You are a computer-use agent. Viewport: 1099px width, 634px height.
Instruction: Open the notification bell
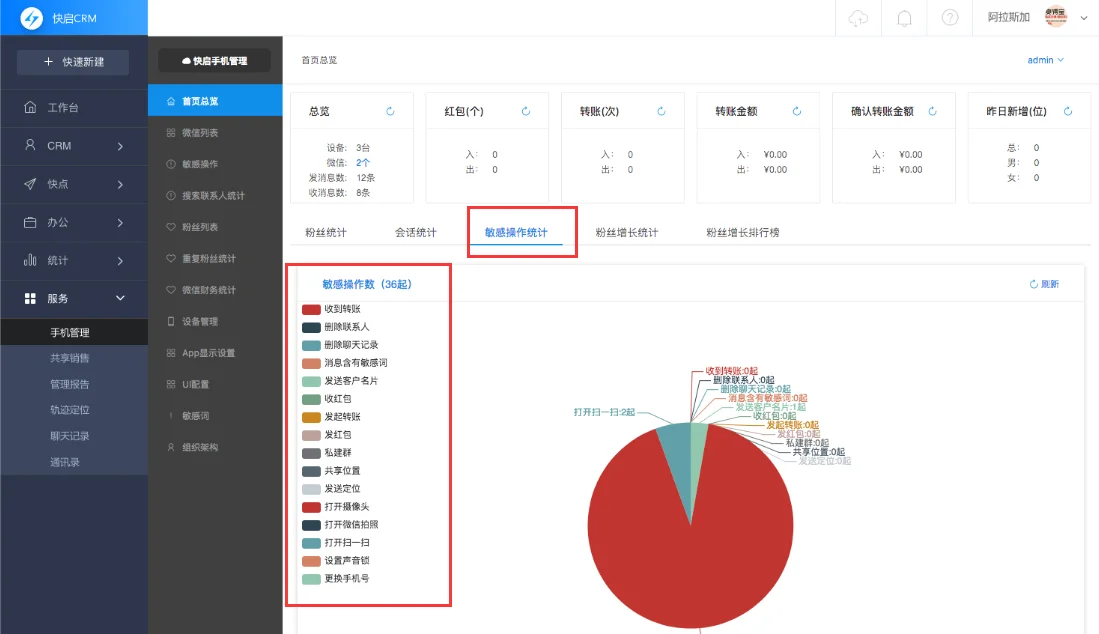click(904, 17)
